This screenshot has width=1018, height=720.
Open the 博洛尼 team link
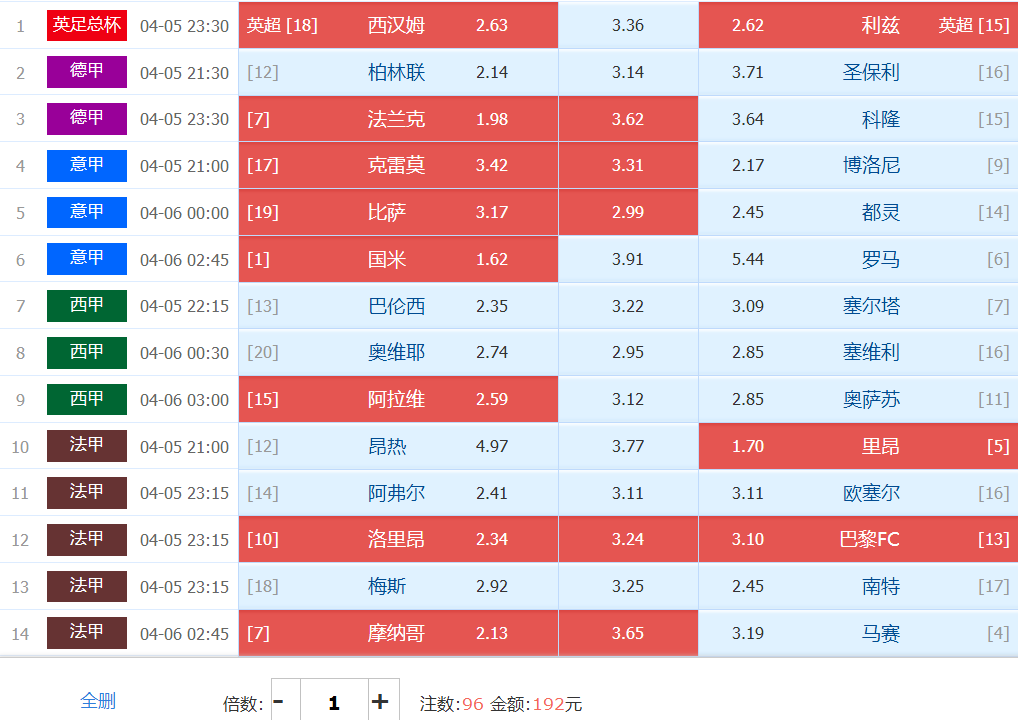[871, 165]
